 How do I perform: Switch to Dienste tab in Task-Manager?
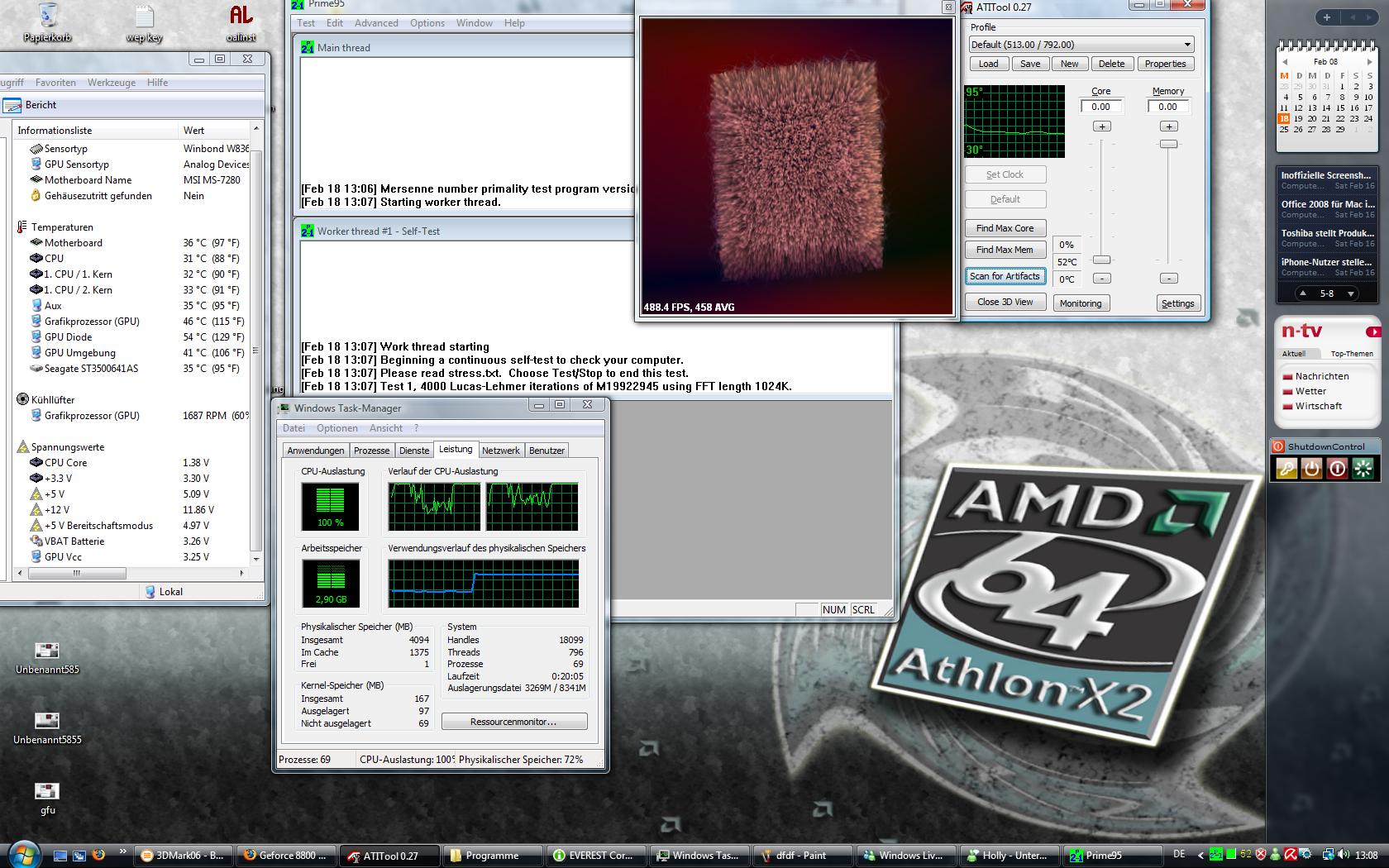[x=414, y=451]
